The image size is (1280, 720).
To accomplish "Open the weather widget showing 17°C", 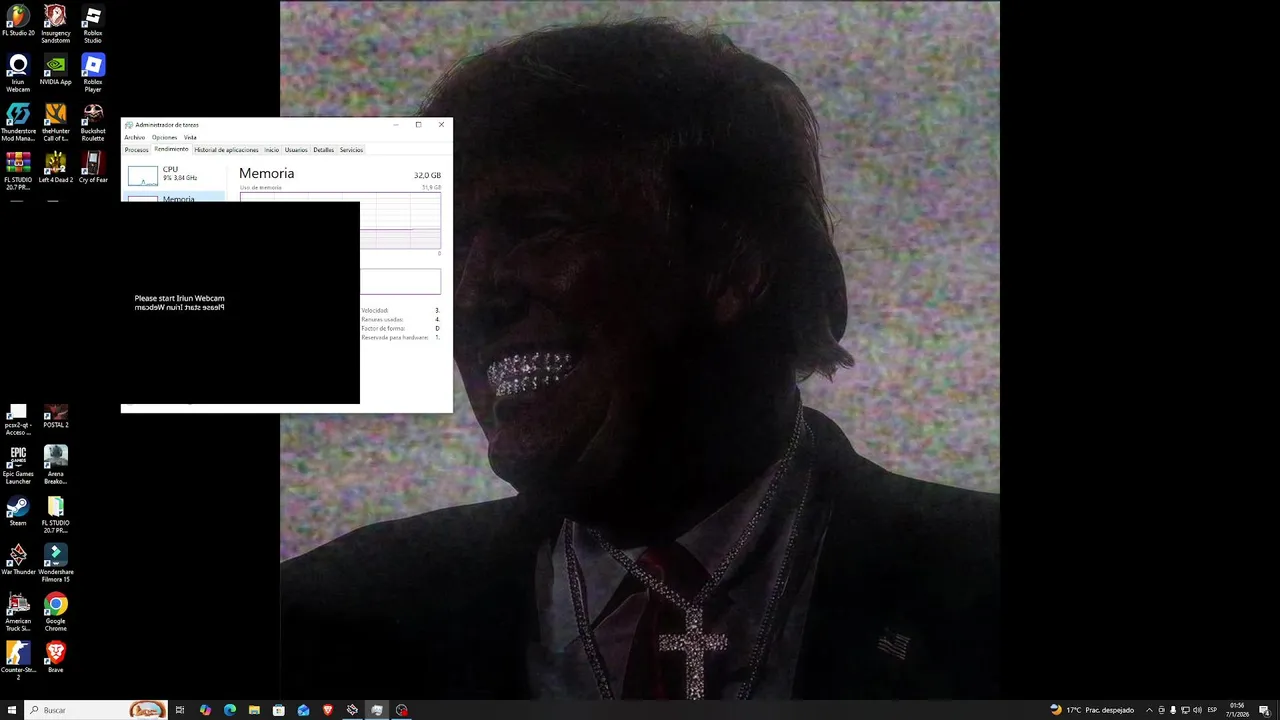I will [x=1092, y=710].
